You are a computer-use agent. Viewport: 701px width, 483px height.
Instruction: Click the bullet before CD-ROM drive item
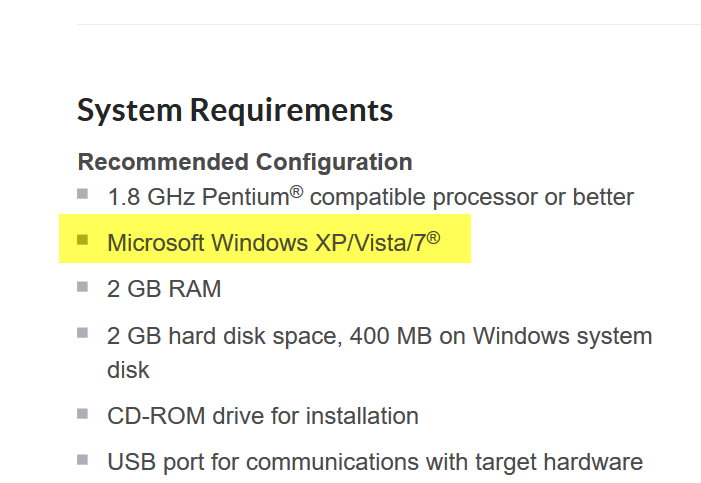click(x=82, y=412)
